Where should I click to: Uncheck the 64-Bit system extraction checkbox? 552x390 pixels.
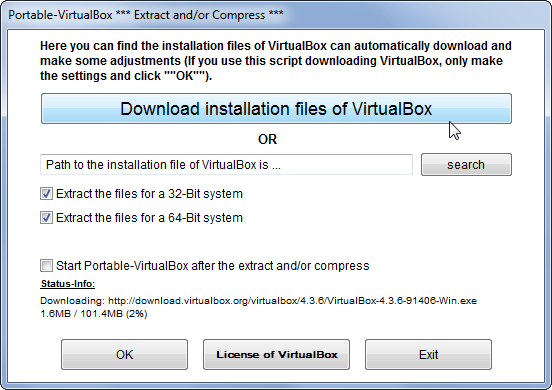(46, 218)
